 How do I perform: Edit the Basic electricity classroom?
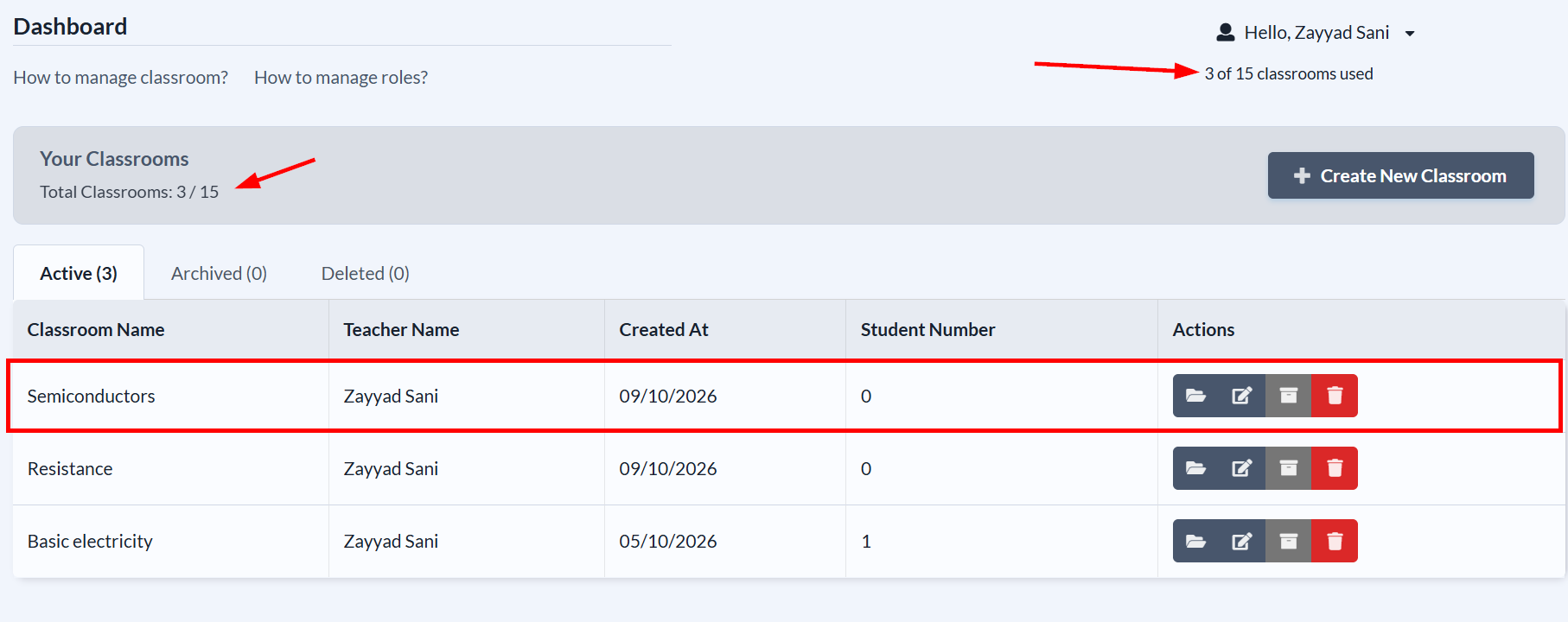coord(1242,541)
